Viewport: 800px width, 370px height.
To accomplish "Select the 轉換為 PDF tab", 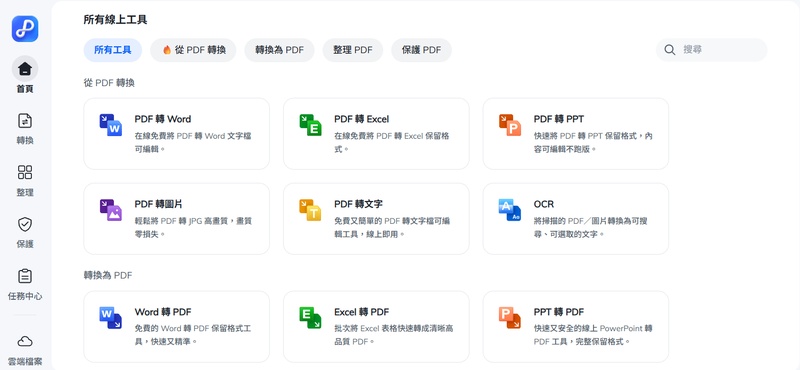I will click(x=280, y=50).
